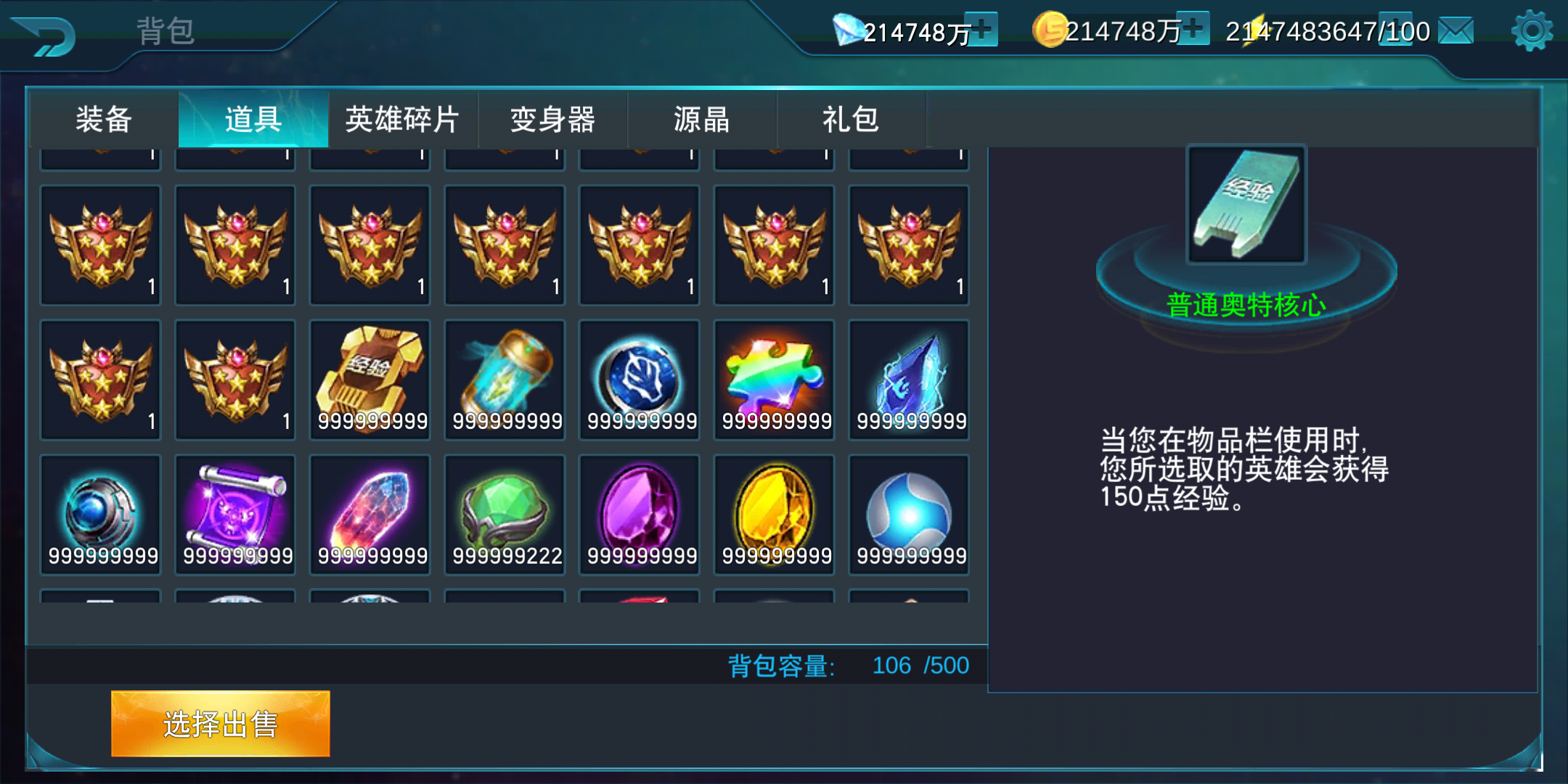Image resolution: width=1568 pixels, height=784 pixels.
Task: Open the mail envelope icon
Action: 1455,30
